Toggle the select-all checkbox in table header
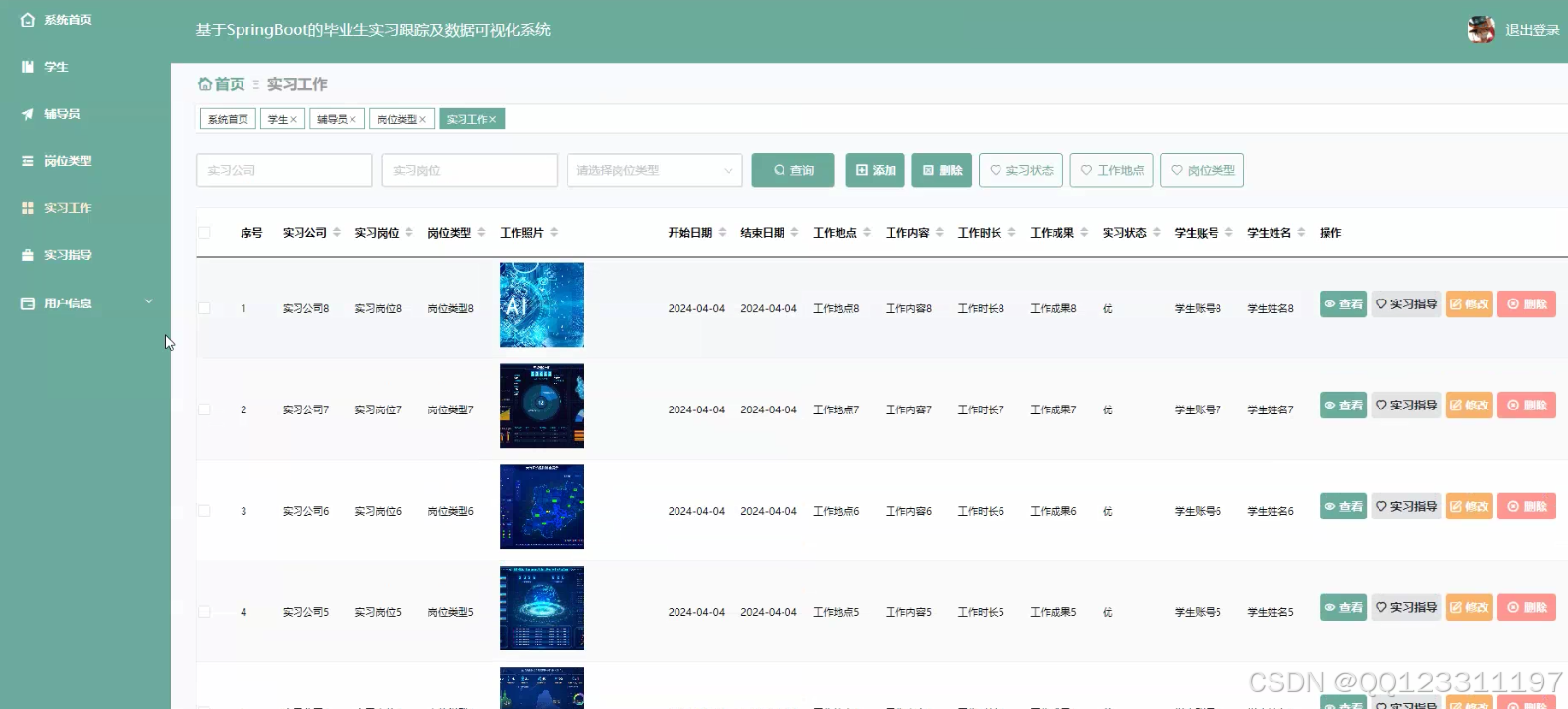The image size is (1568, 709). (204, 233)
